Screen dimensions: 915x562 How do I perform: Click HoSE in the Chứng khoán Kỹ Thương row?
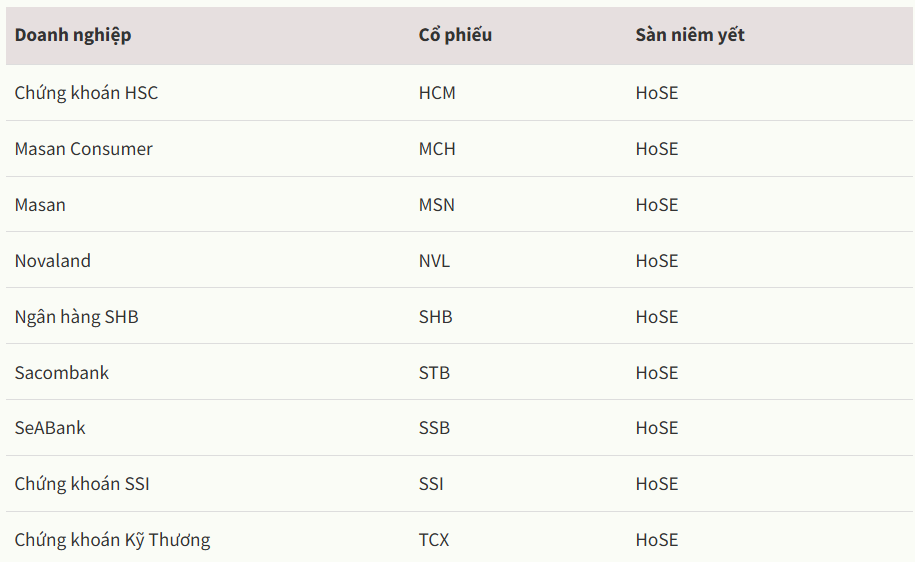[x=657, y=540]
